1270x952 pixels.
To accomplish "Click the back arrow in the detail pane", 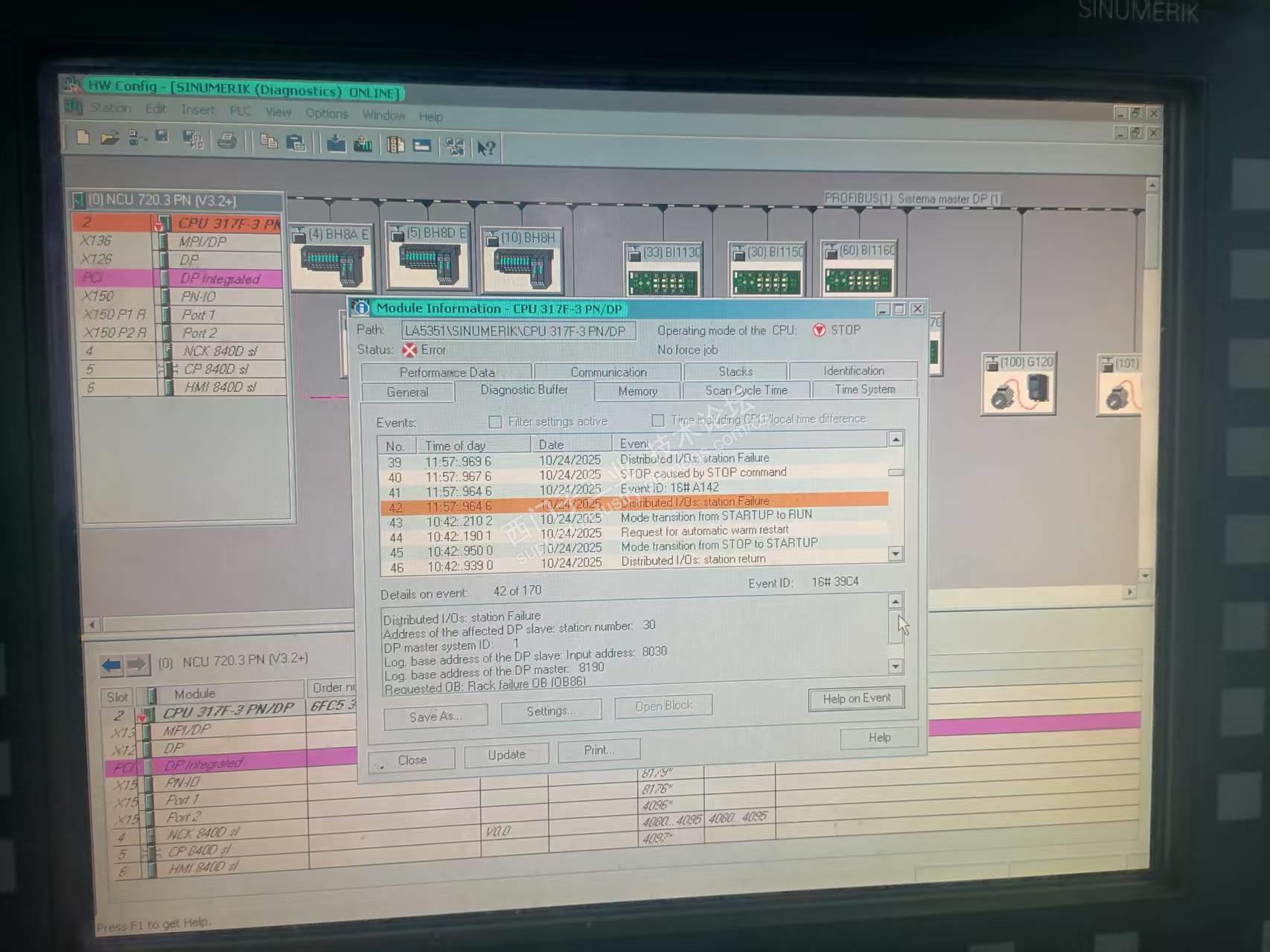I will [x=111, y=664].
